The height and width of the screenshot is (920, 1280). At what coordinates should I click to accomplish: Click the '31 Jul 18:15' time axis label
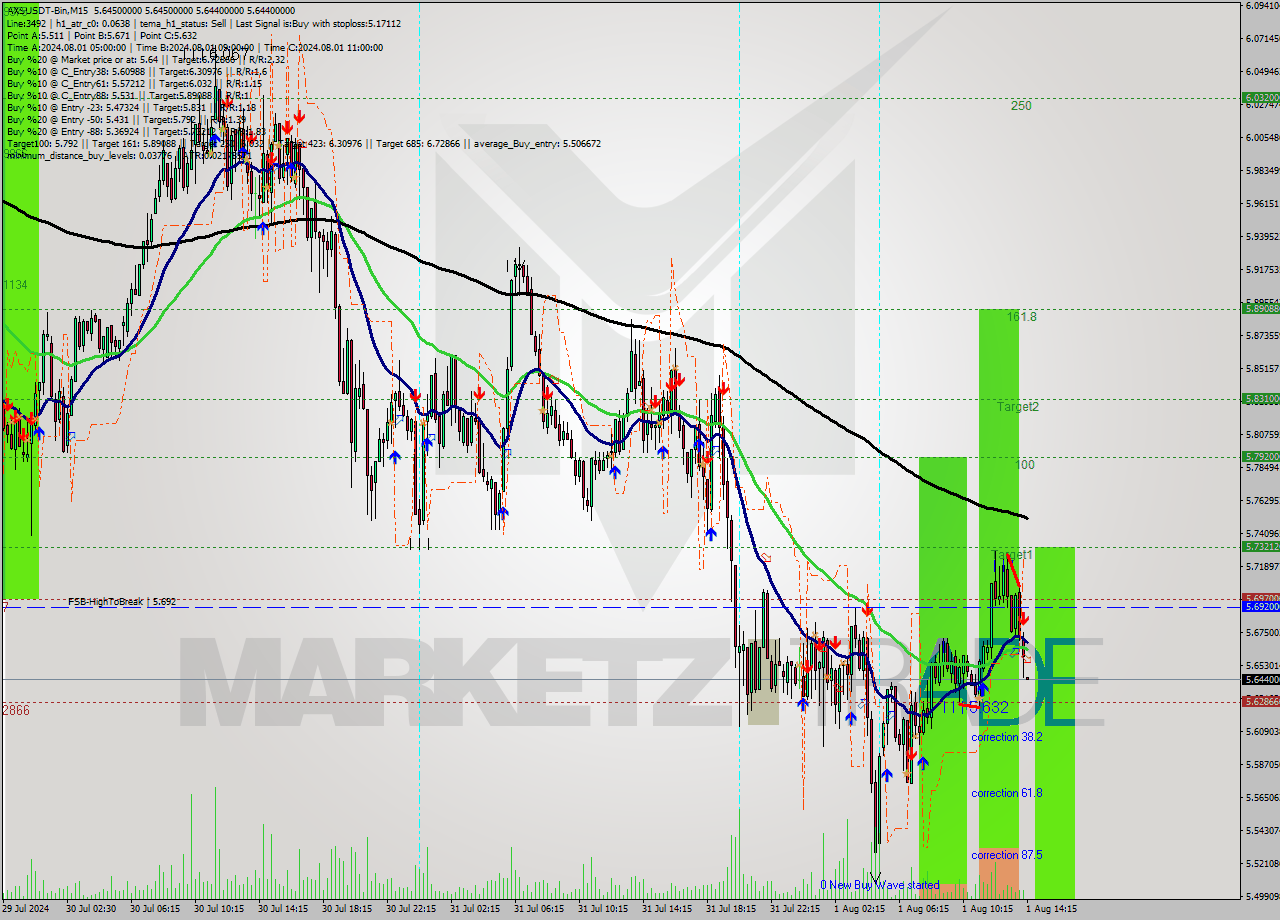[x=731, y=909]
